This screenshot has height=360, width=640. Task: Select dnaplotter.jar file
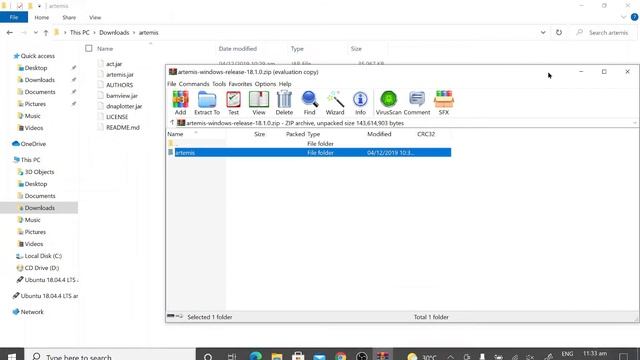[124, 107]
